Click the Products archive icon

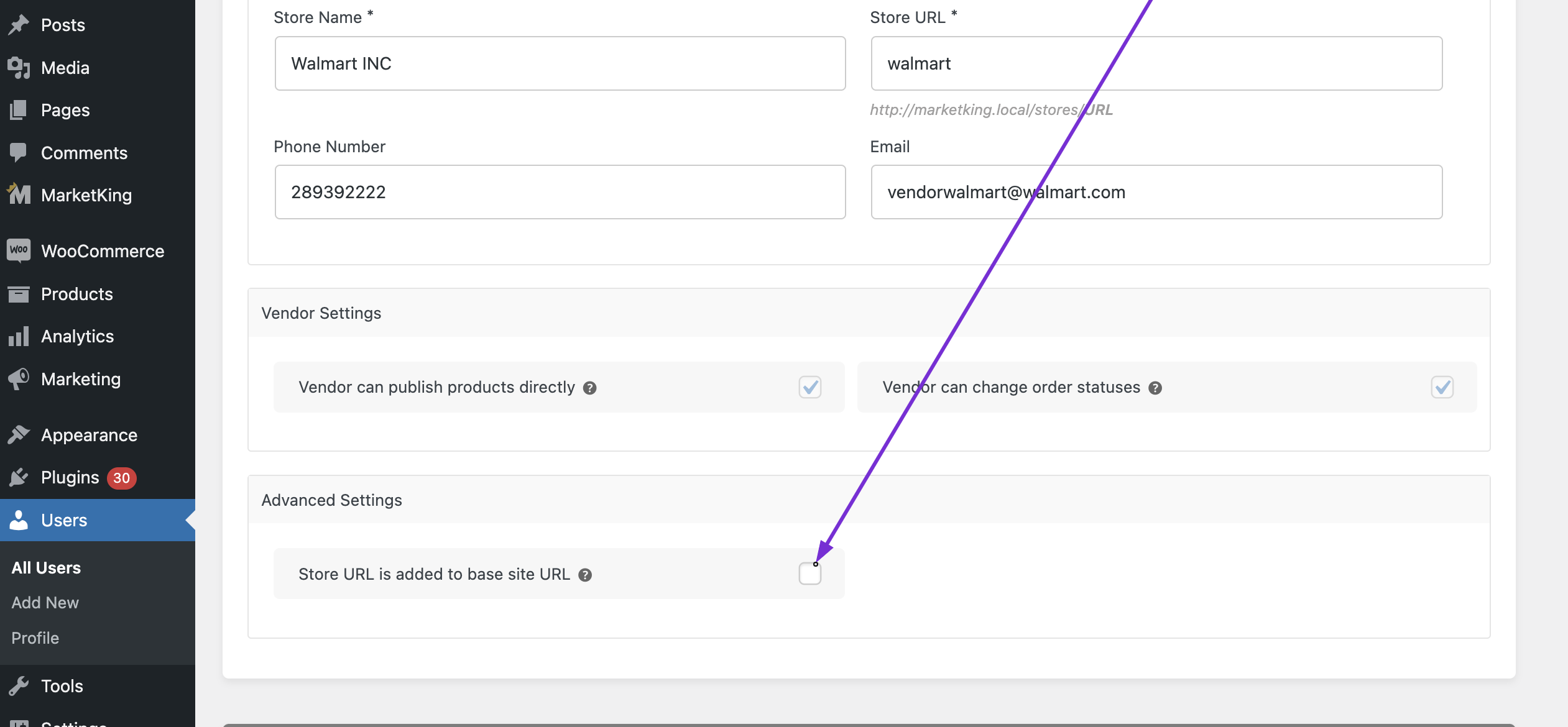pyautogui.click(x=19, y=293)
